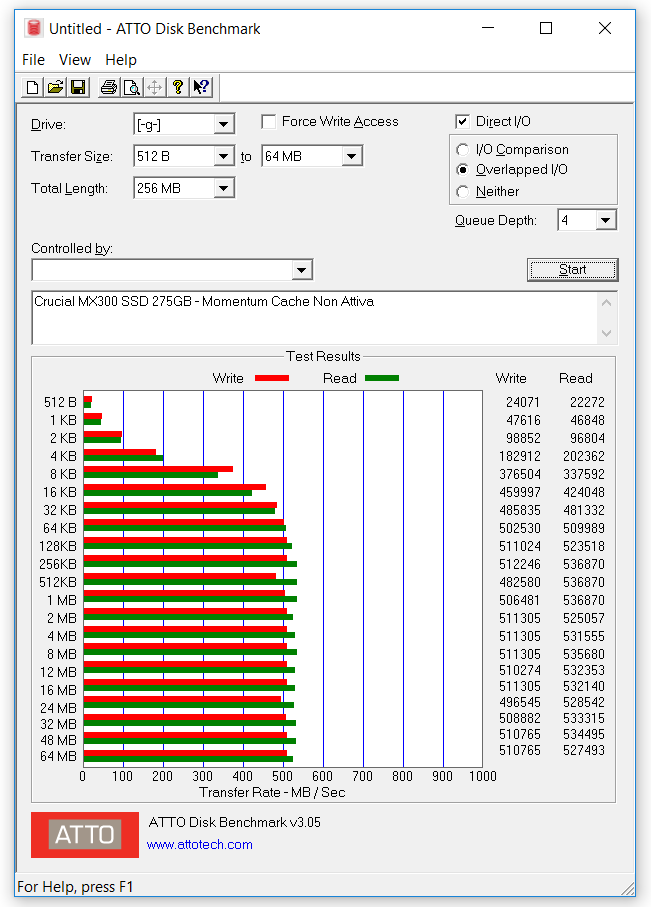Click the Open file toolbar icon
The image size is (651, 907).
coord(55,87)
